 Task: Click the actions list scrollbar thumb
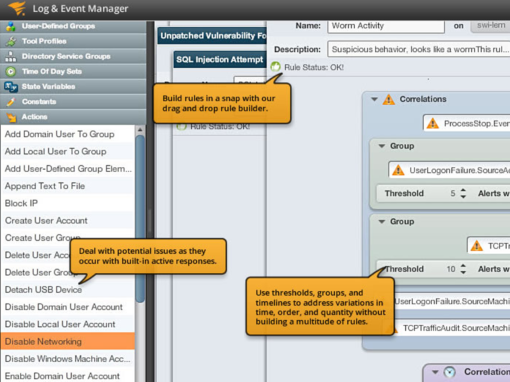click(x=140, y=218)
